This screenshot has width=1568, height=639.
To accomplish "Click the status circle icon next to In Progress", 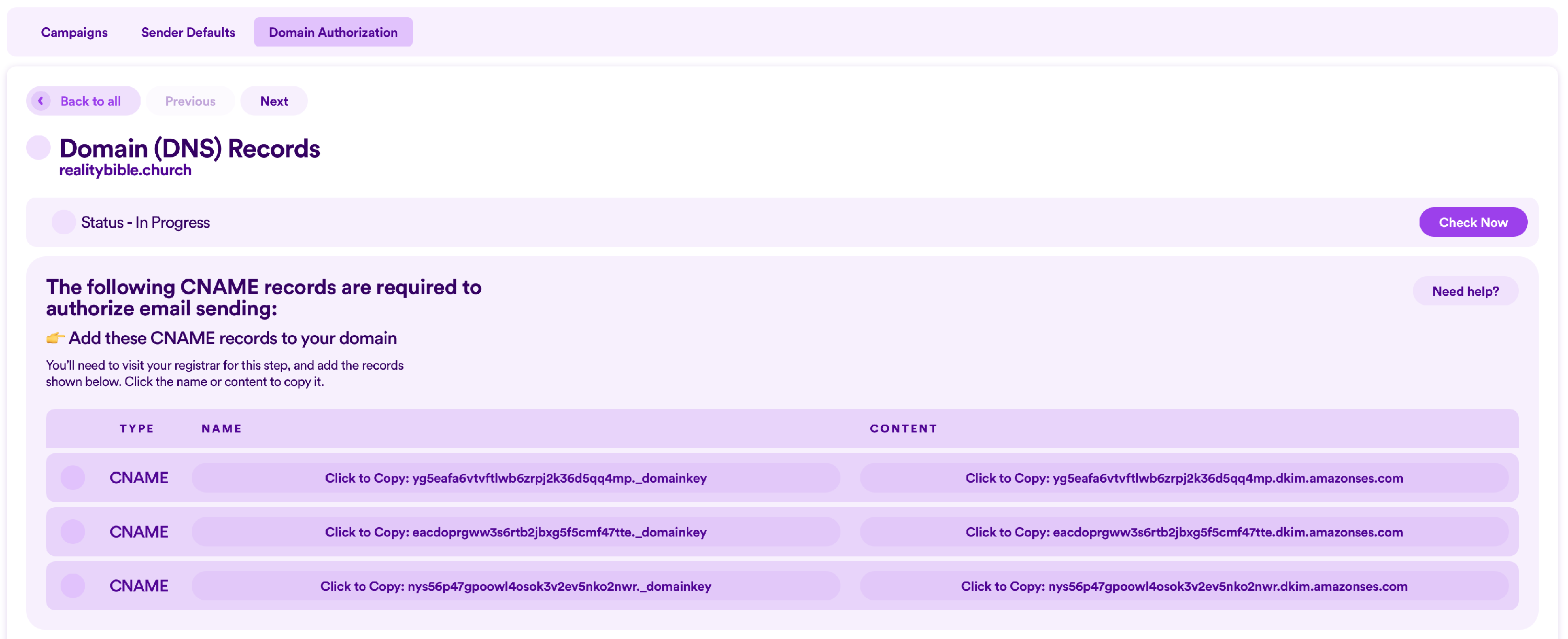I will (x=63, y=222).
